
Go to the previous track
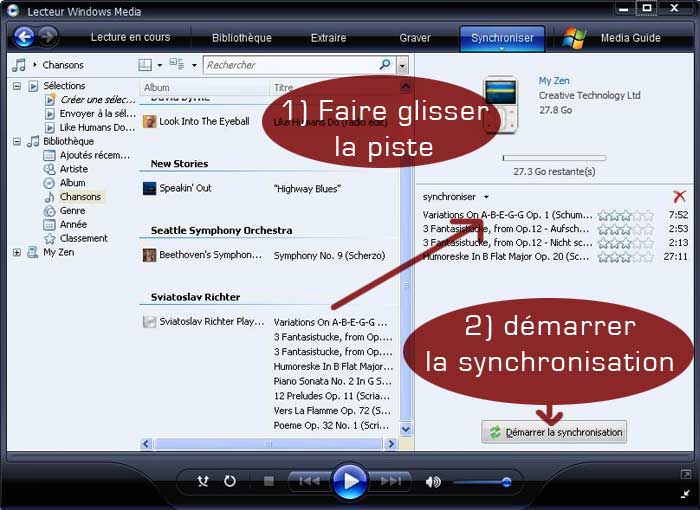pyautogui.click(x=309, y=481)
